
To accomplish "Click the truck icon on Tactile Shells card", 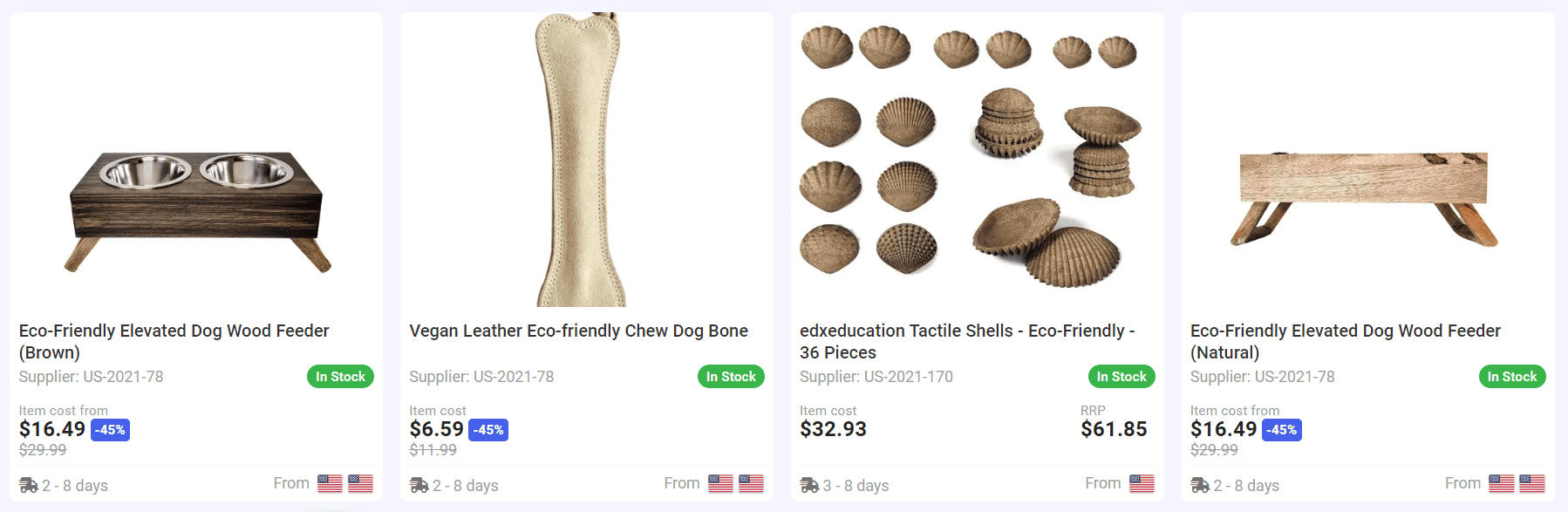I will [808, 486].
